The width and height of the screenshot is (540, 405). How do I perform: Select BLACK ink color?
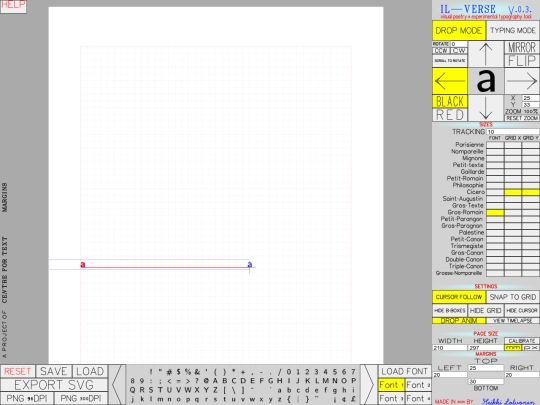pos(450,101)
